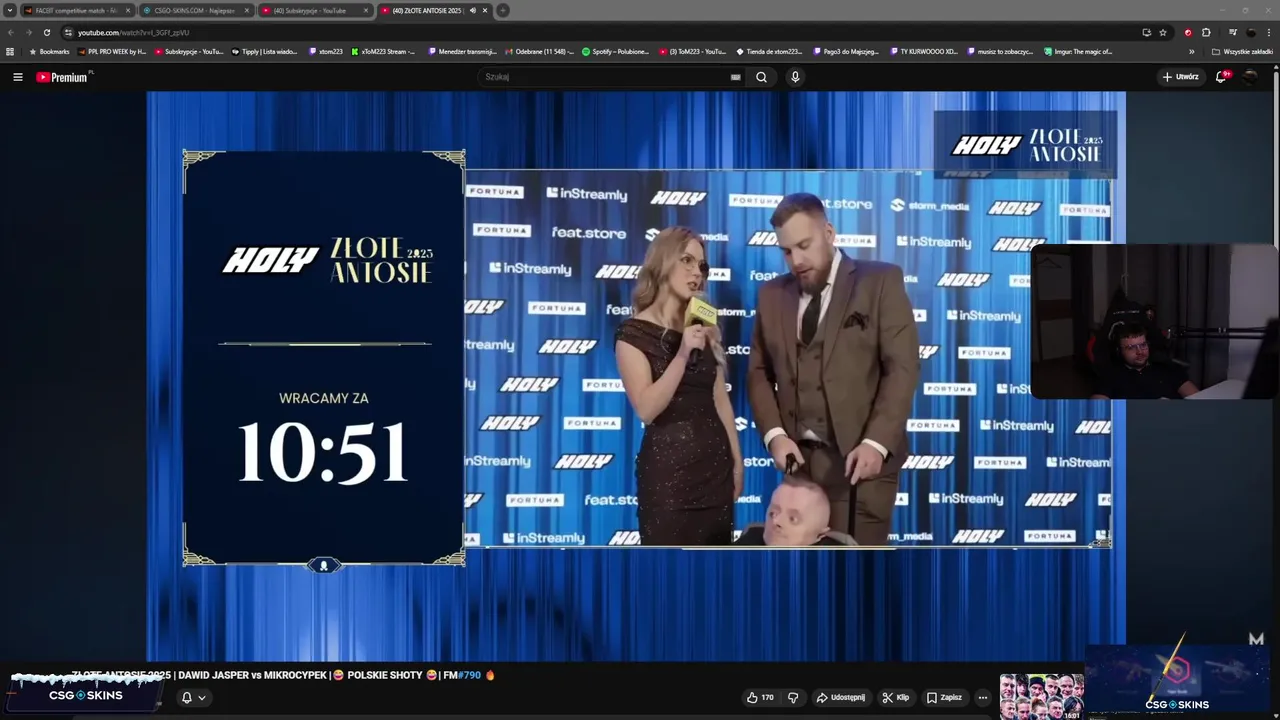The width and height of the screenshot is (1280, 720).
Task: Open more actions three-dot menu under video
Action: coord(983,697)
